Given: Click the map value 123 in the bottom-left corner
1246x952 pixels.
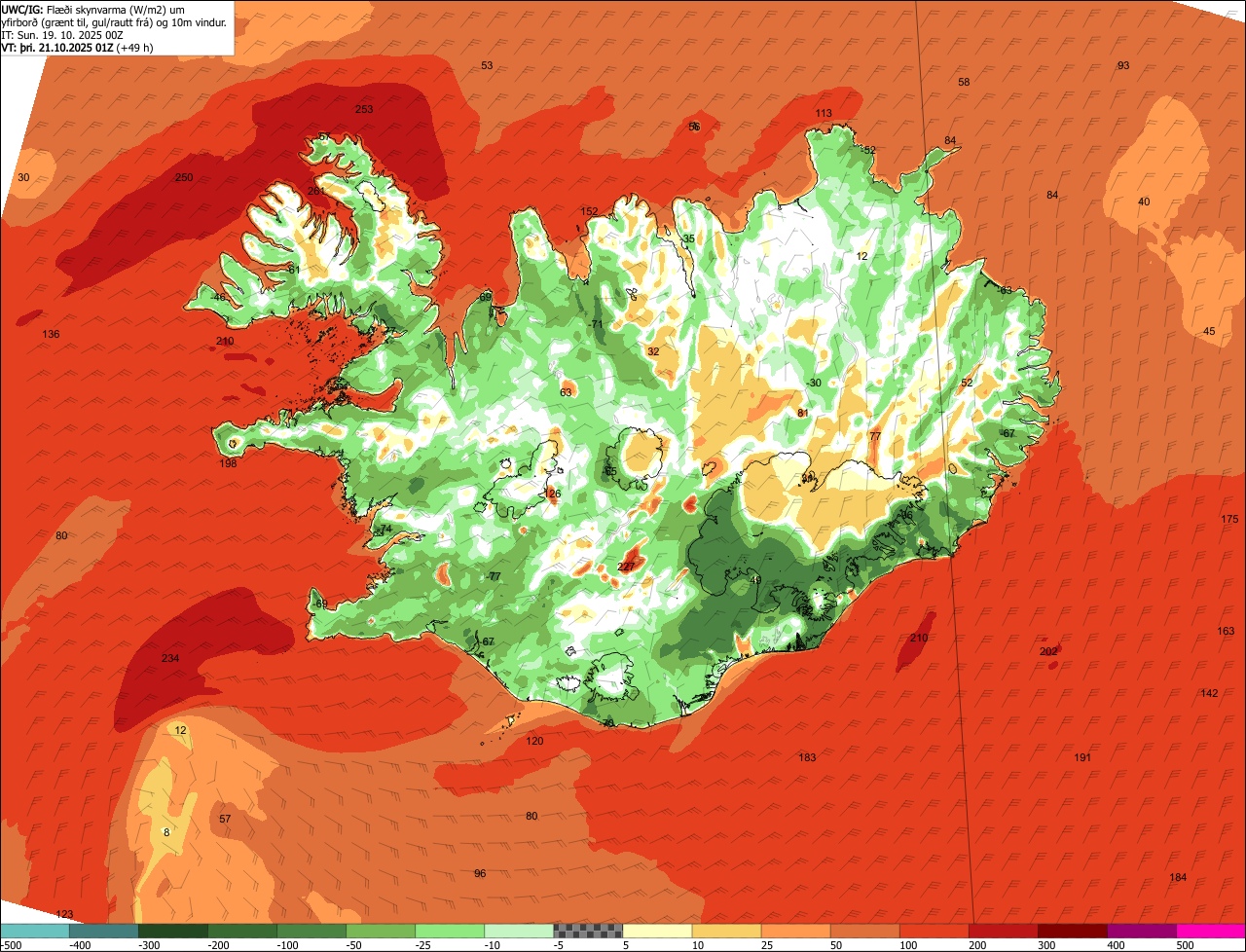Looking at the screenshot, I should point(64,914).
